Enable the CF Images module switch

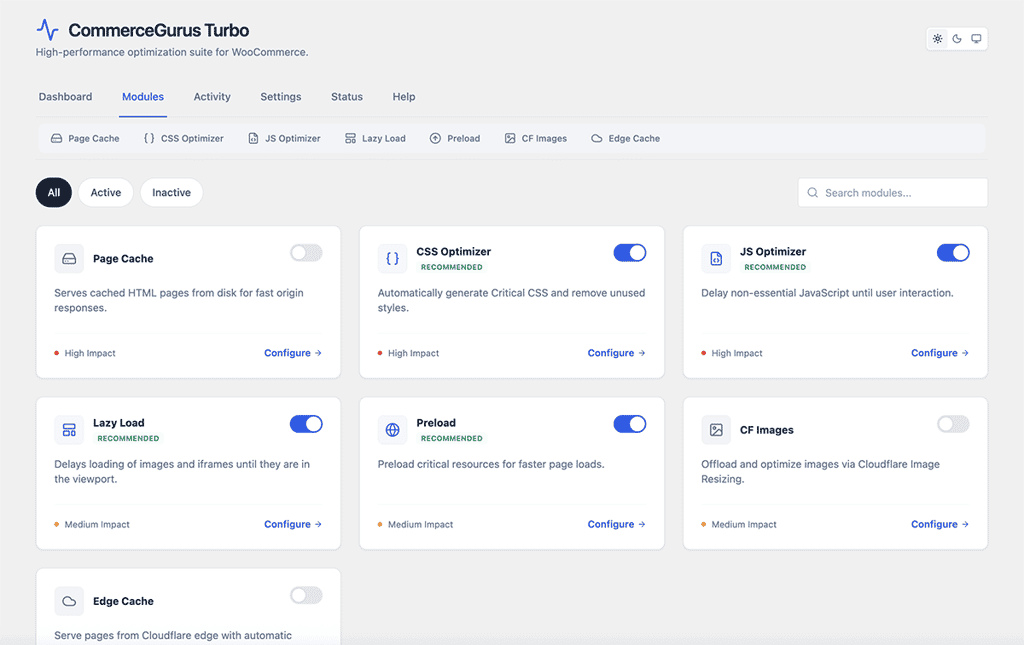pyautogui.click(x=953, y=424)
